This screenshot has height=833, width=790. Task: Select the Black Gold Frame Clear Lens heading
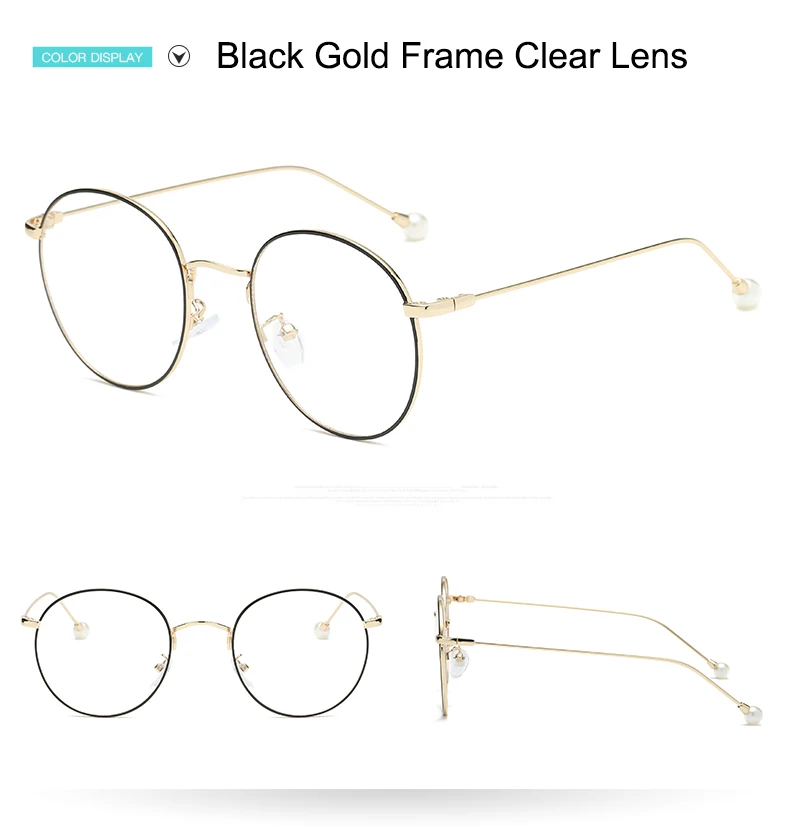pos(452,55)
